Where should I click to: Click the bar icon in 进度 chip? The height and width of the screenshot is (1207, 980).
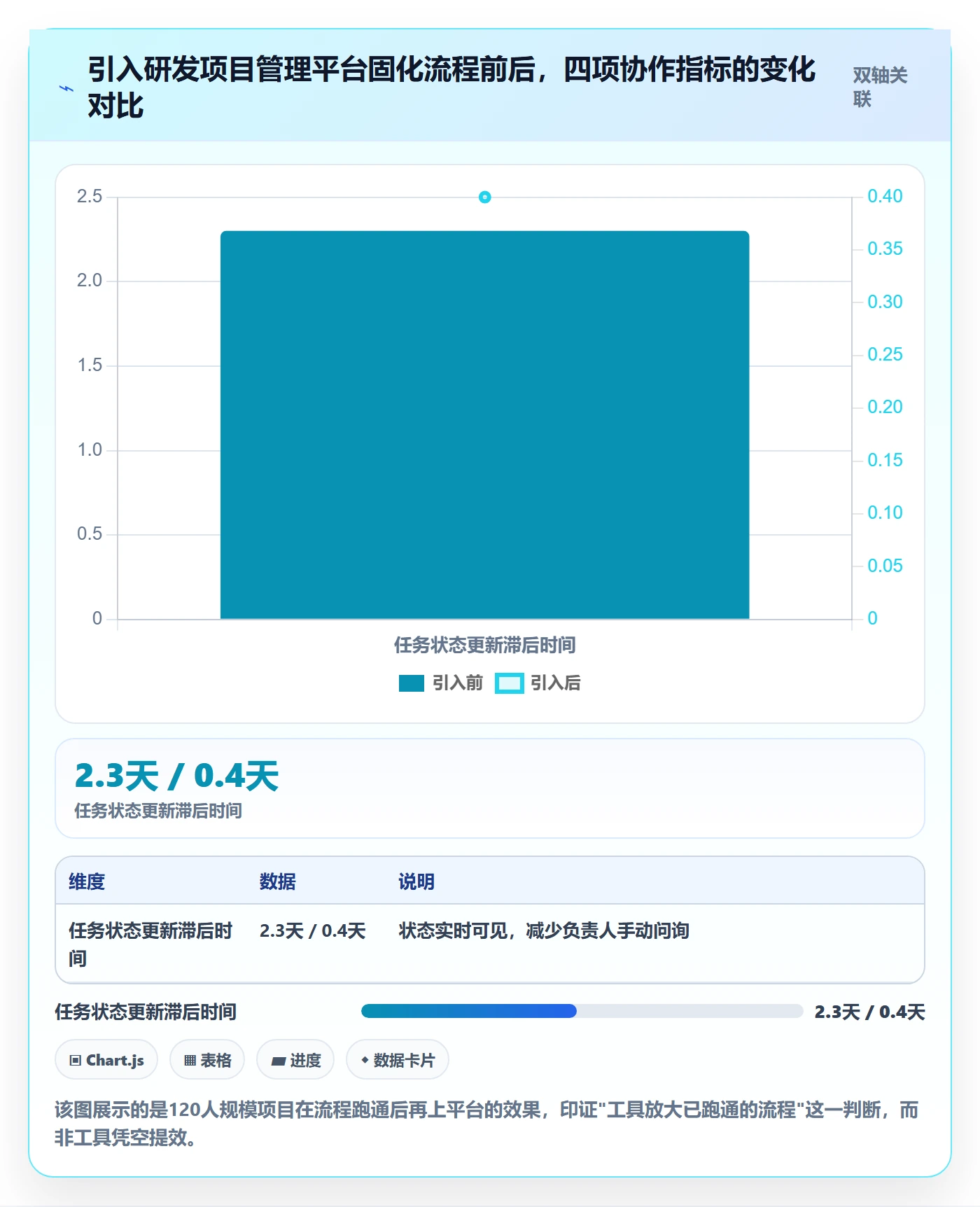279,1061
